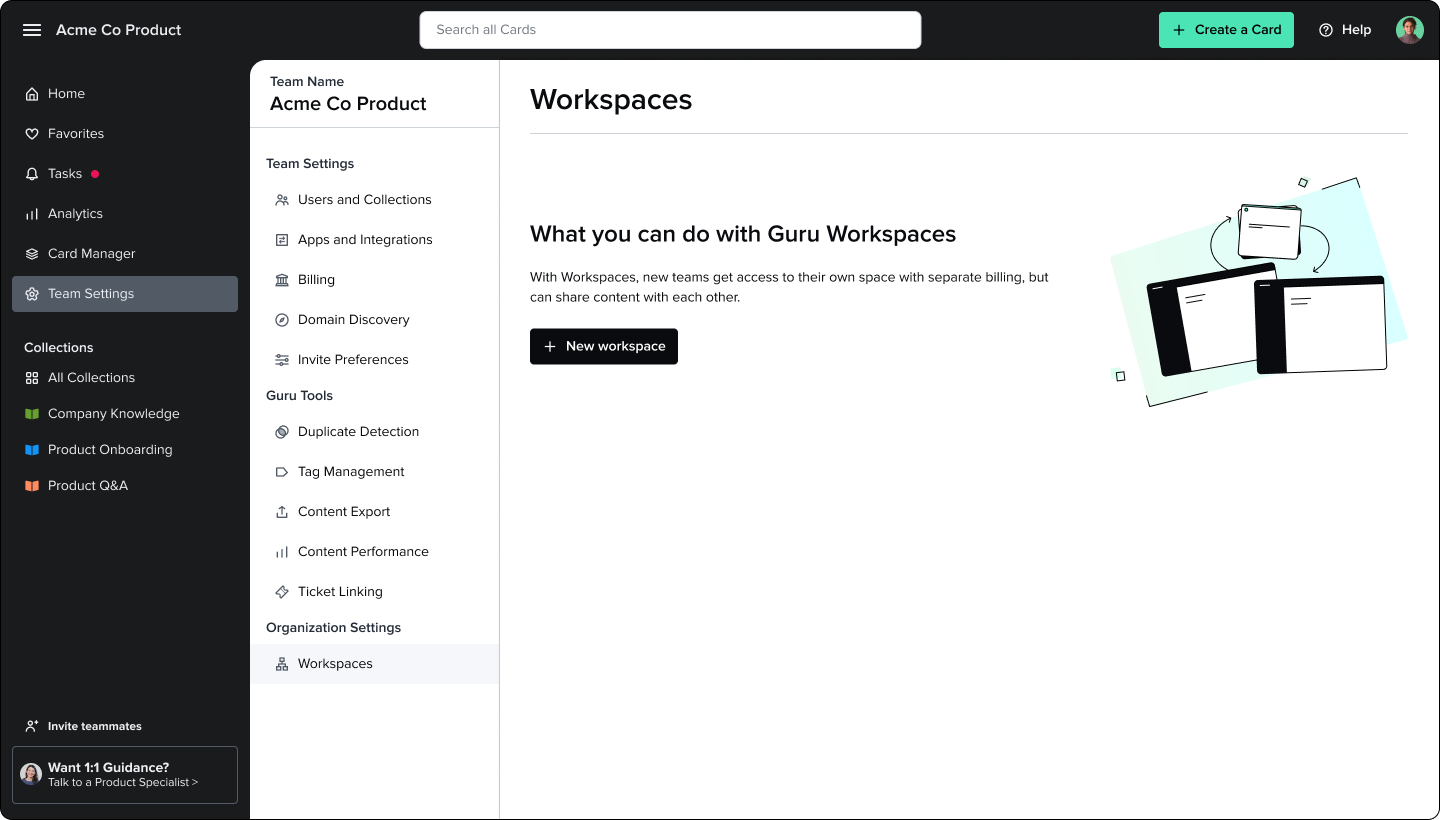1440x820 pixels.
Task: Click the Workspaces hierarchy icon
Action: 282,664
